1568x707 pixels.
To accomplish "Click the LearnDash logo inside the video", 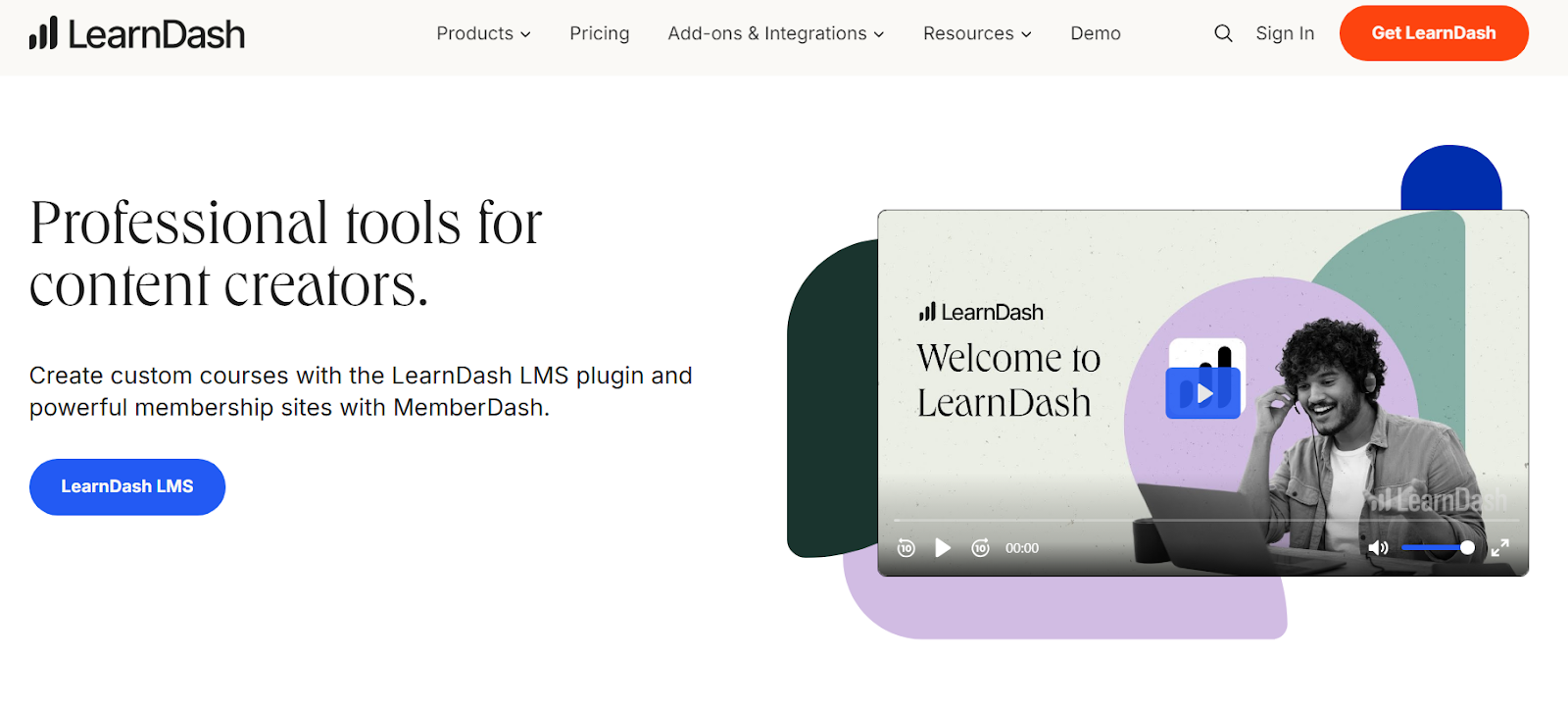I will click(x=981, y=312).
